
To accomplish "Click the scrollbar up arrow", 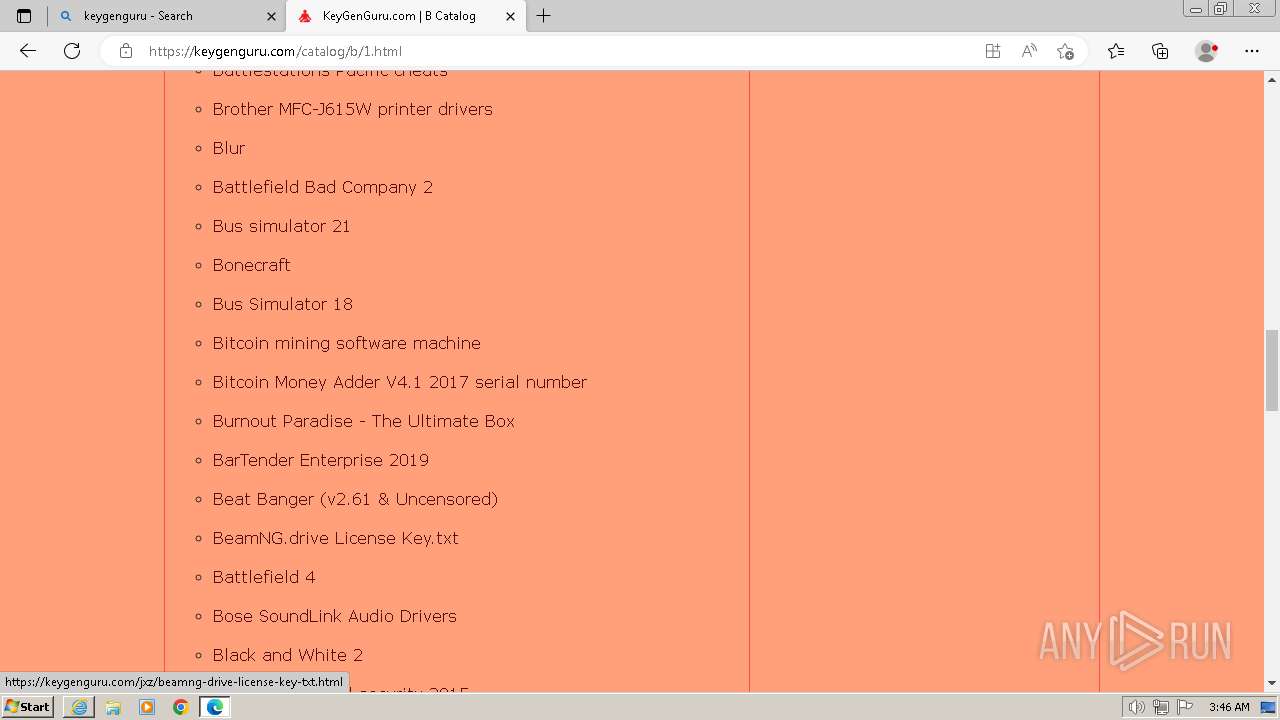I will click(1272, 78).
